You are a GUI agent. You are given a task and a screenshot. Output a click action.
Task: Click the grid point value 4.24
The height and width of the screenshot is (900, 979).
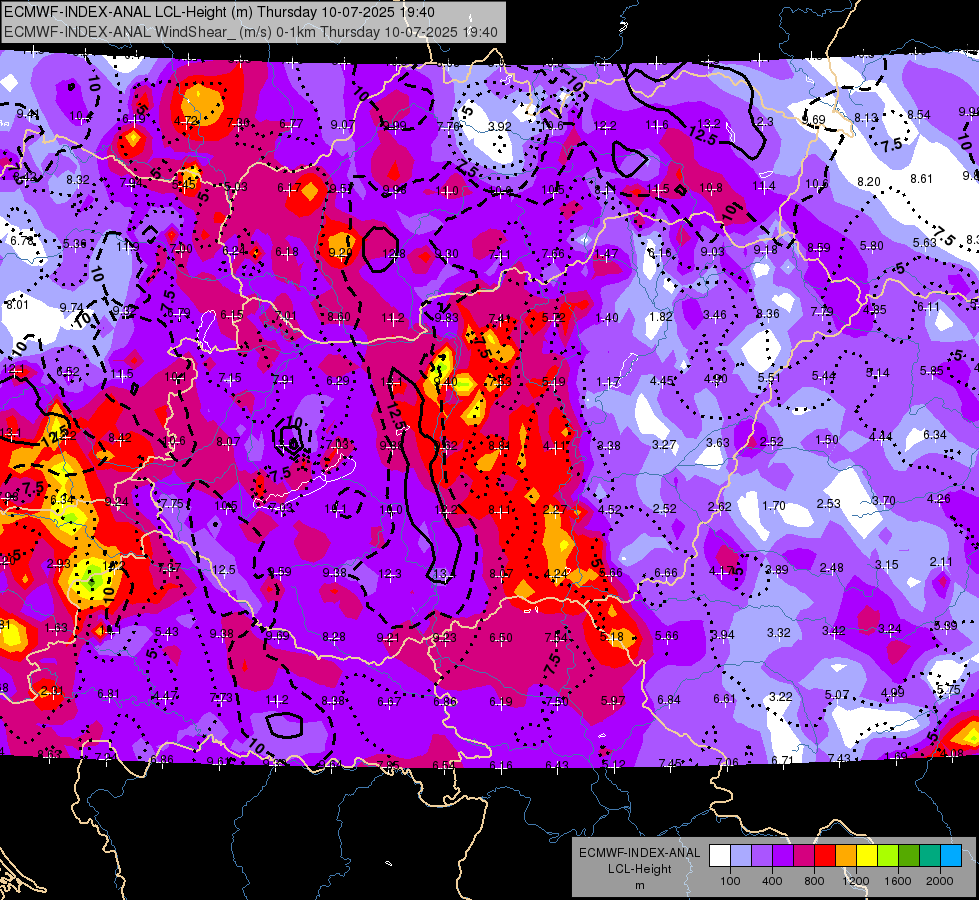[x=556, y=573]
